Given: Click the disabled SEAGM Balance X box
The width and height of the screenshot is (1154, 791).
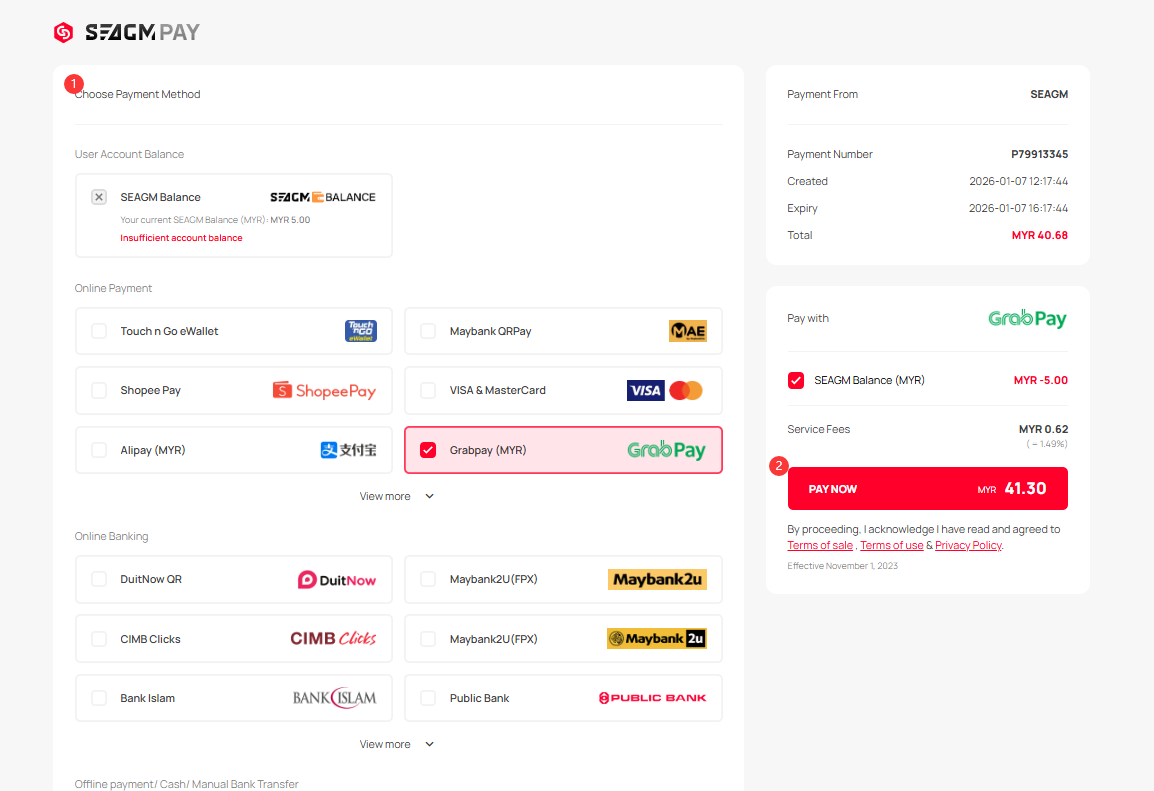Looking at the screenshot, I should click(99, 197).
